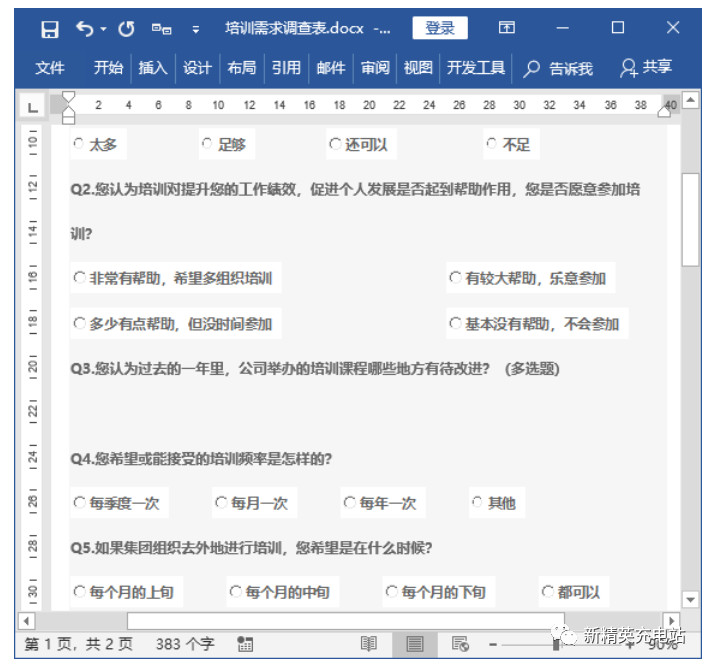Select the 邮件 tab
This screenshot has height=666, width=708.
pos(331,68)
